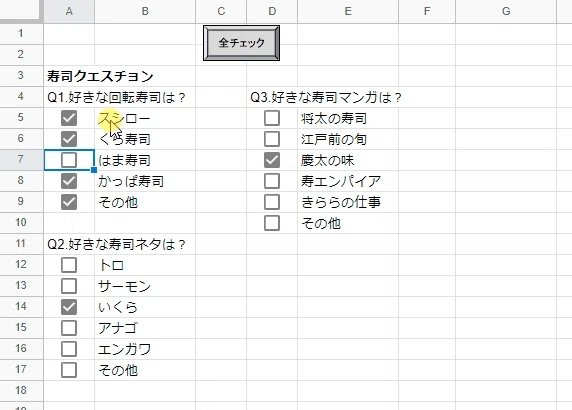572x410 pixels.
Task: Enable the アナゴ checkbox
Action: pos(69,328)
